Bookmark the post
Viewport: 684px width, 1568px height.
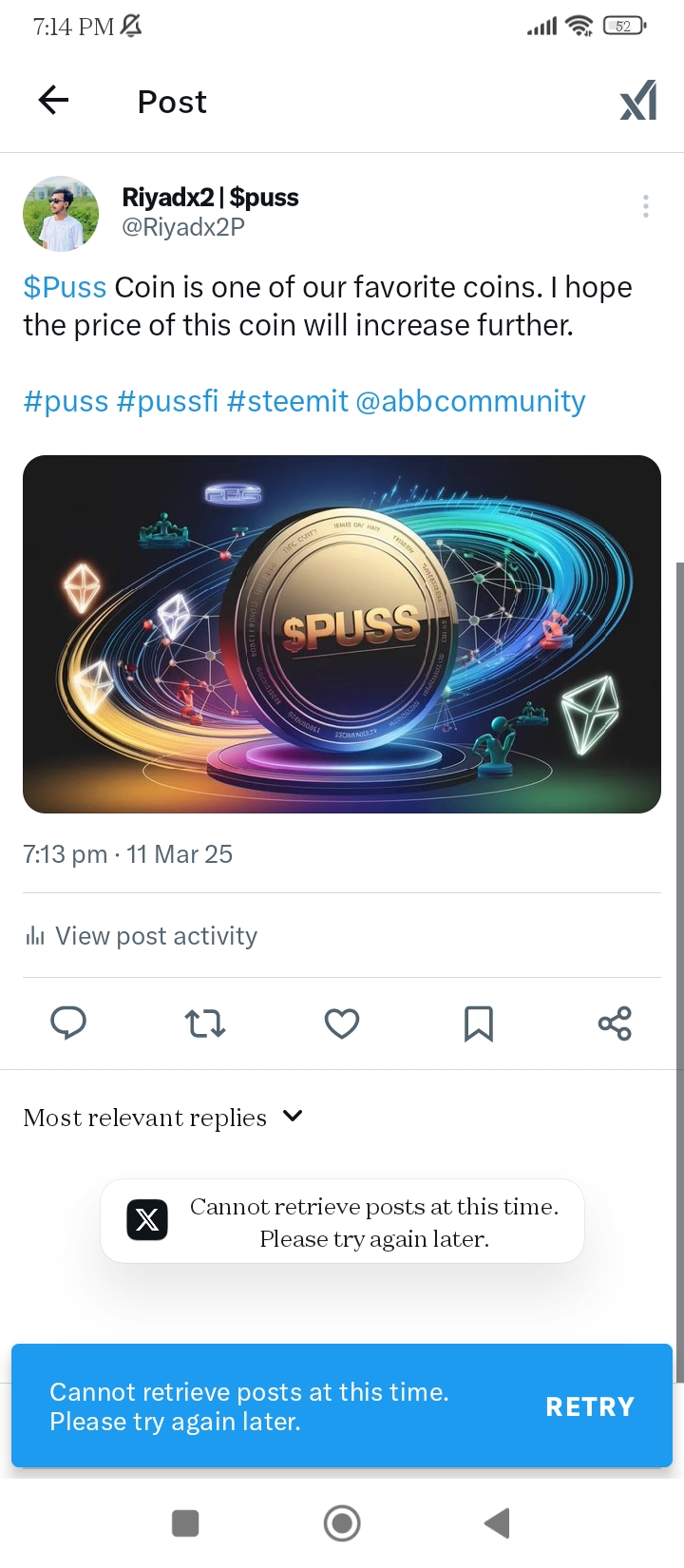pyautogui.click(x=478, y=1023)
